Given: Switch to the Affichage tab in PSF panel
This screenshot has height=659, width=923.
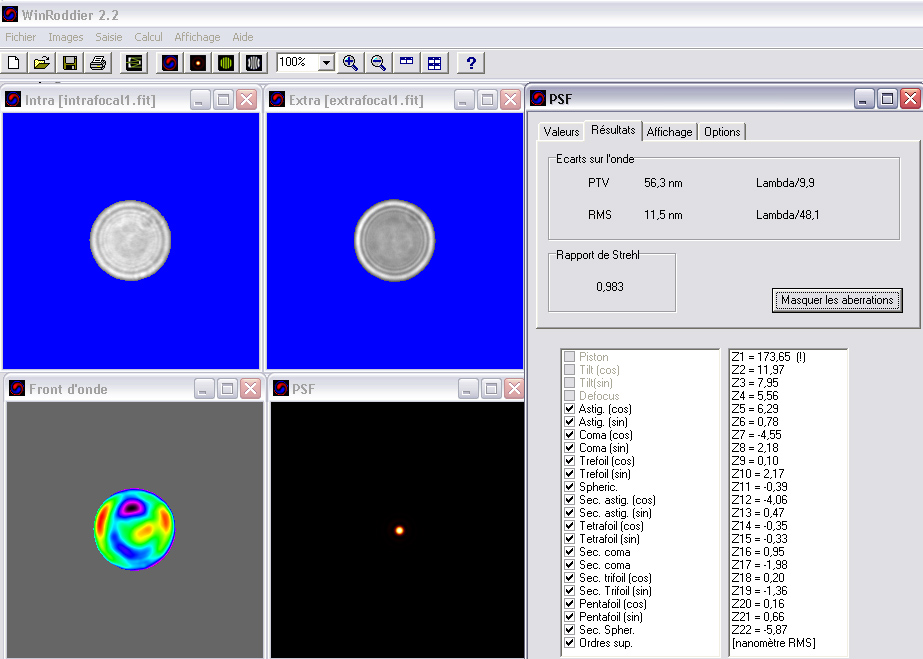Looking at the screenshot, I should 669,132.
